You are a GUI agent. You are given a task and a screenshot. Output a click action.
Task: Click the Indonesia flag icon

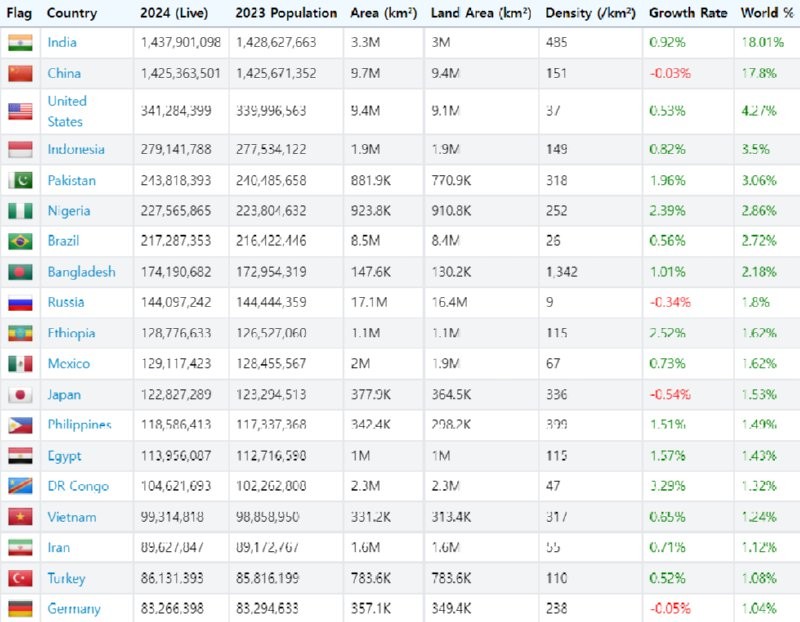[x=20, y=150]
